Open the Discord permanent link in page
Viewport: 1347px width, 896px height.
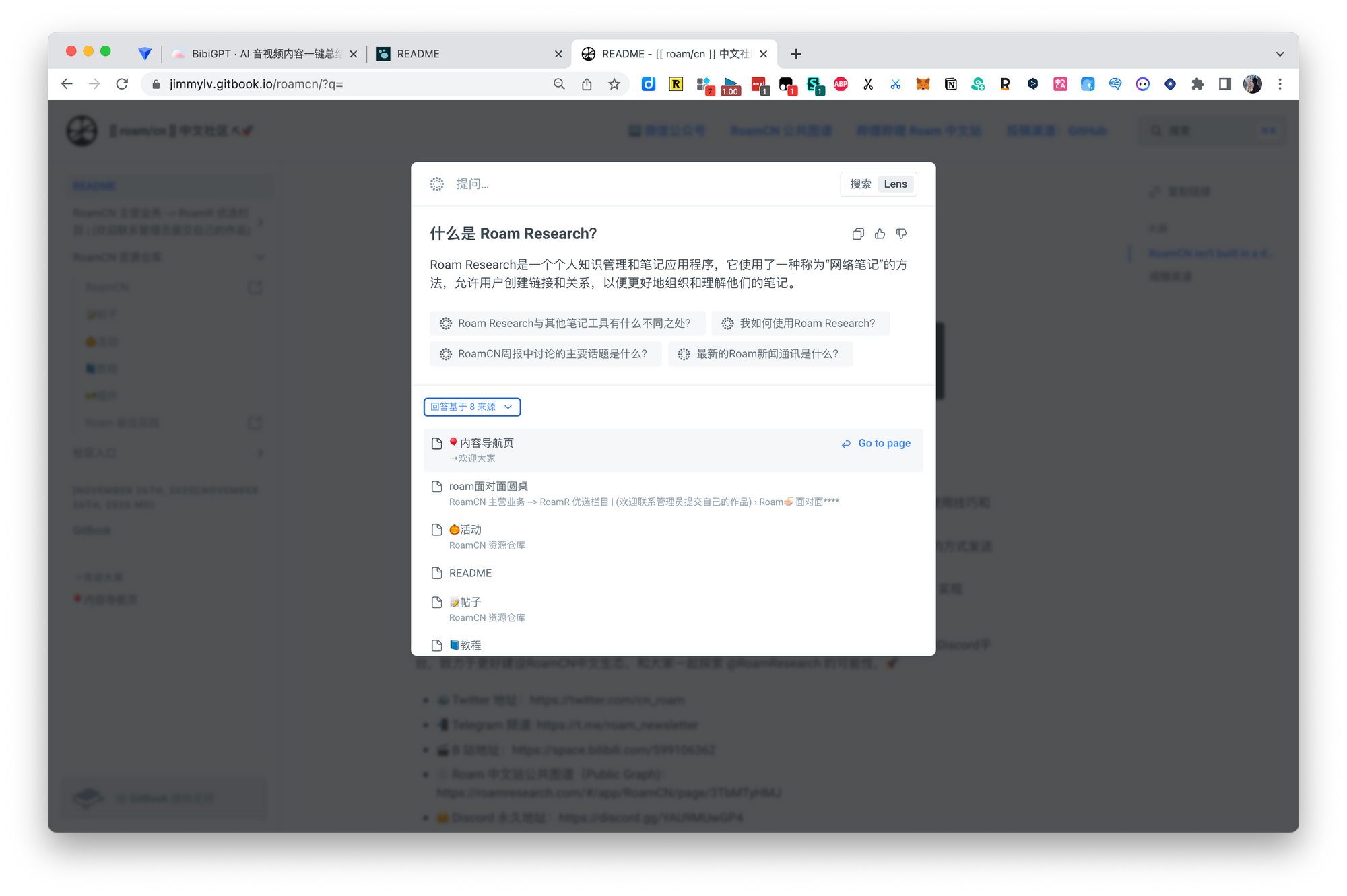point(651,818)
